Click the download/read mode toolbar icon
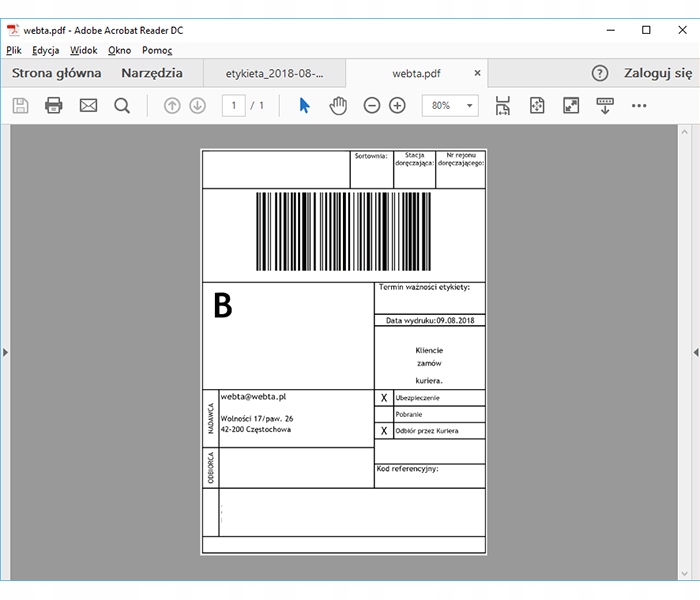 click(605, 106)
